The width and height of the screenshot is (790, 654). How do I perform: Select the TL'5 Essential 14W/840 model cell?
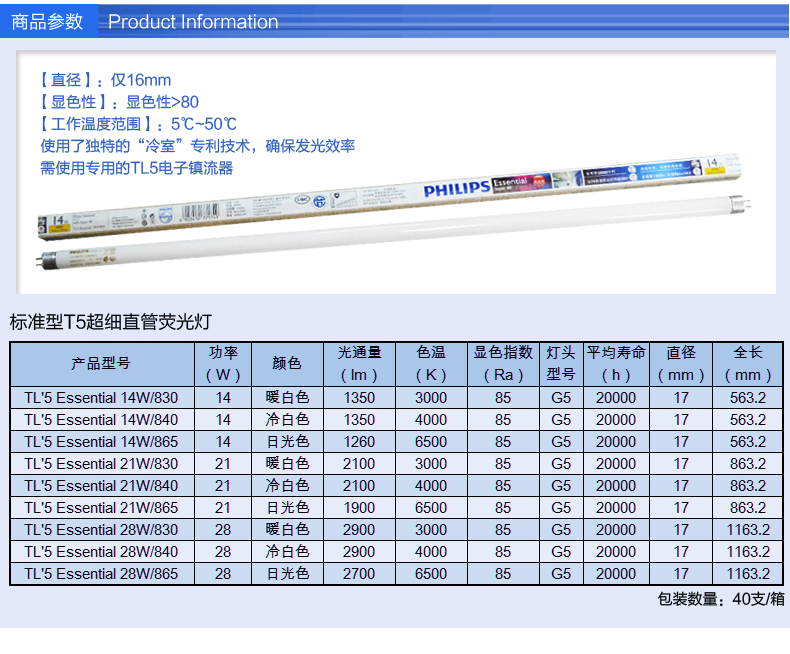click(101, 420)
